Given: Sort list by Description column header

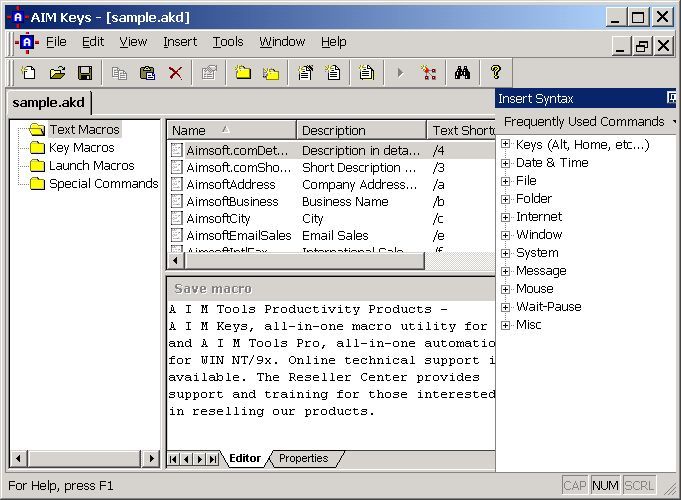Looking at the screenshot, I should click(x=361, y=130).
